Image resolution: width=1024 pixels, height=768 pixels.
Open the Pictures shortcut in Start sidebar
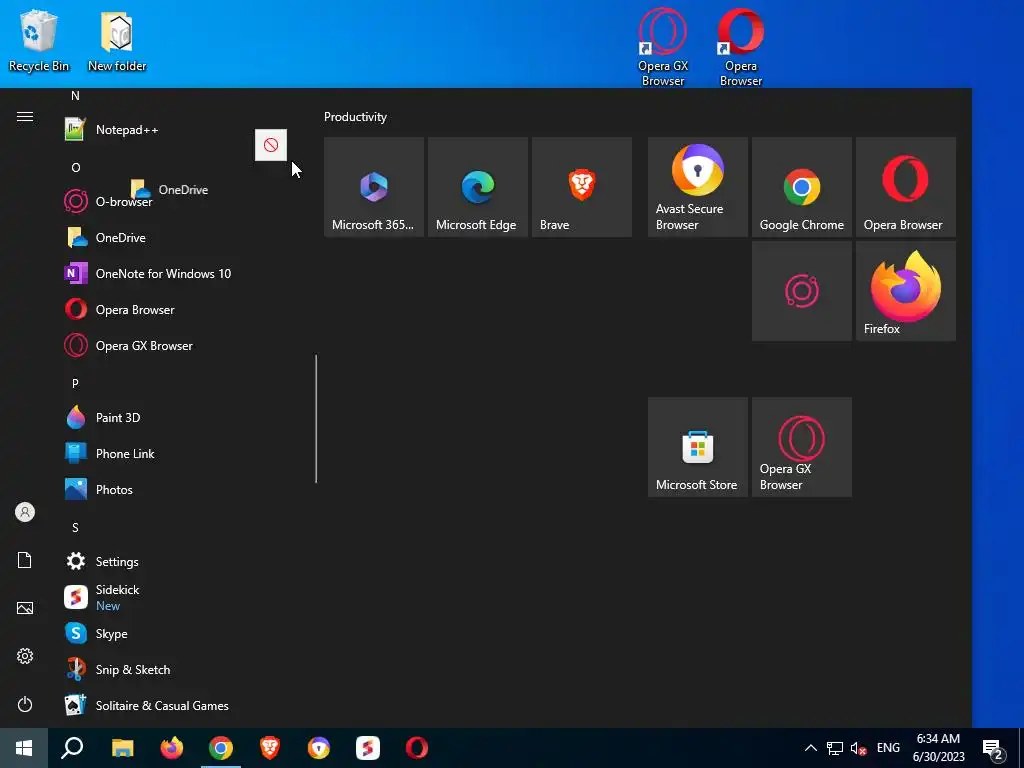click(25, 608)
